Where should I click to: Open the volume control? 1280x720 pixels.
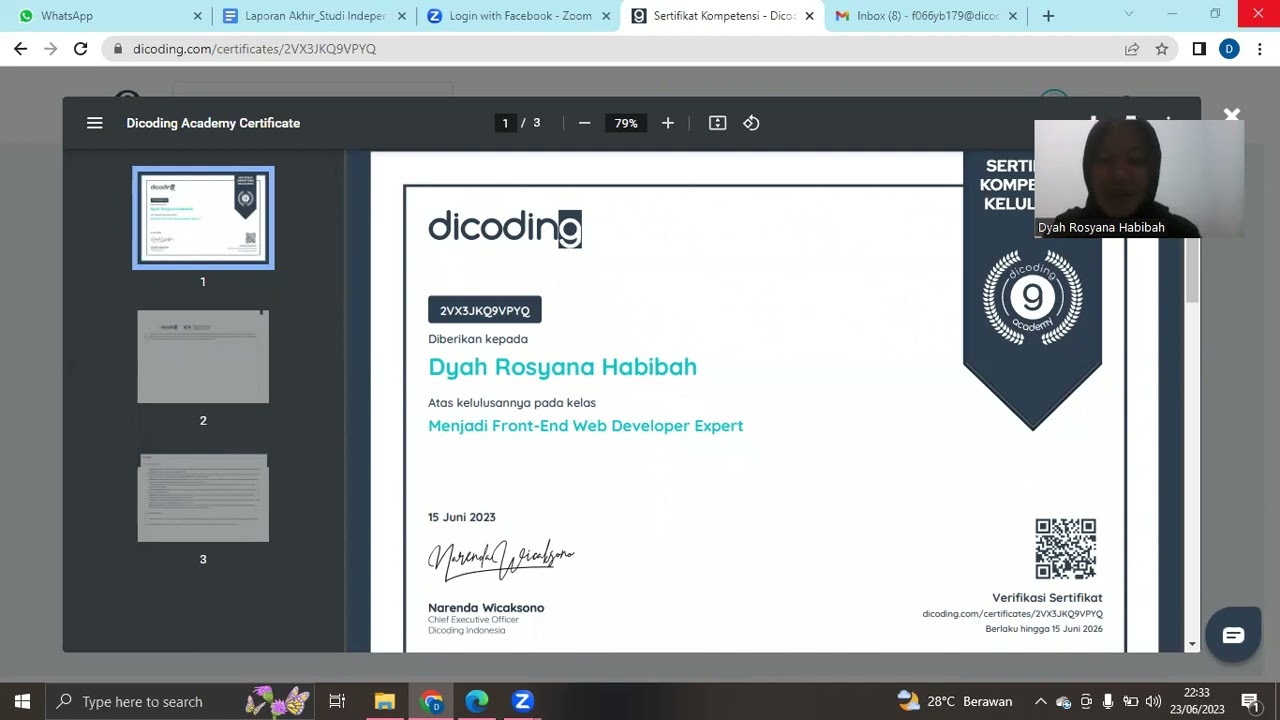pos(1153,701)
